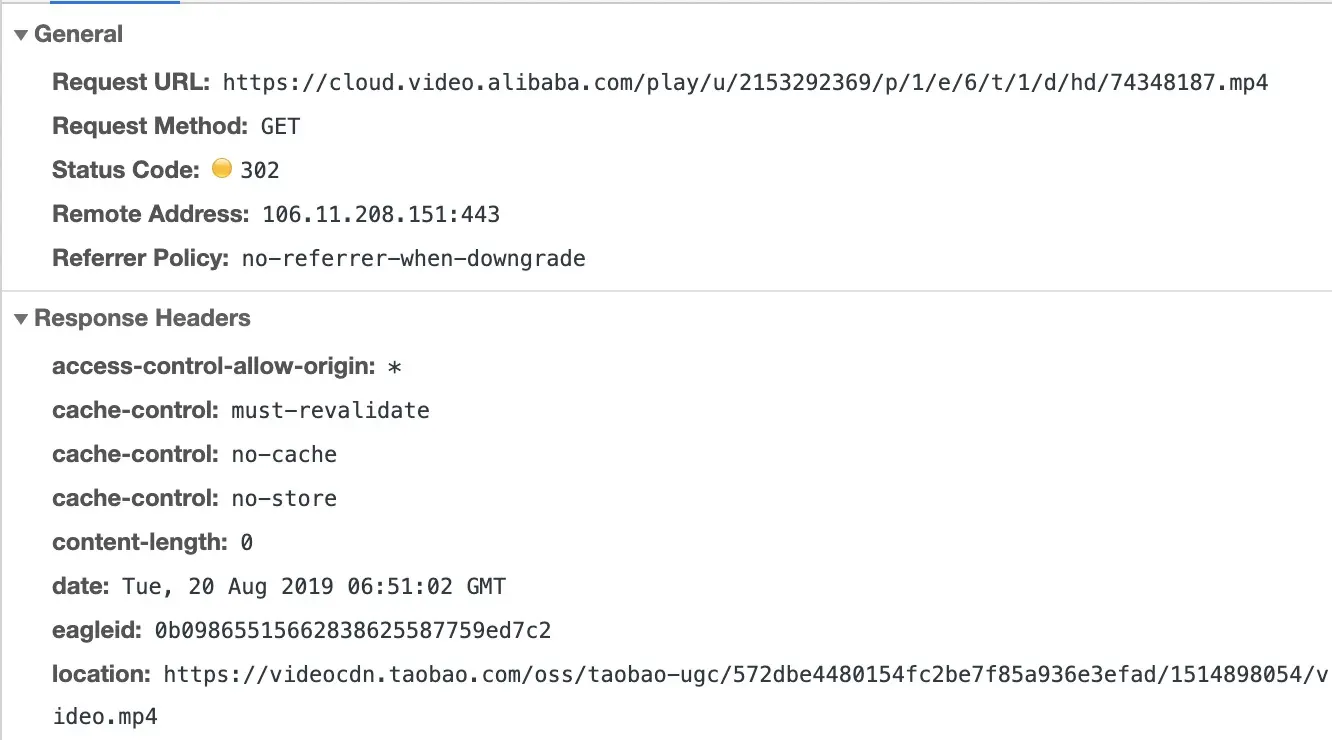Click the Request Method GET value
The height and width of the screenshot is (740, 1332).
[x=280, y=126]
